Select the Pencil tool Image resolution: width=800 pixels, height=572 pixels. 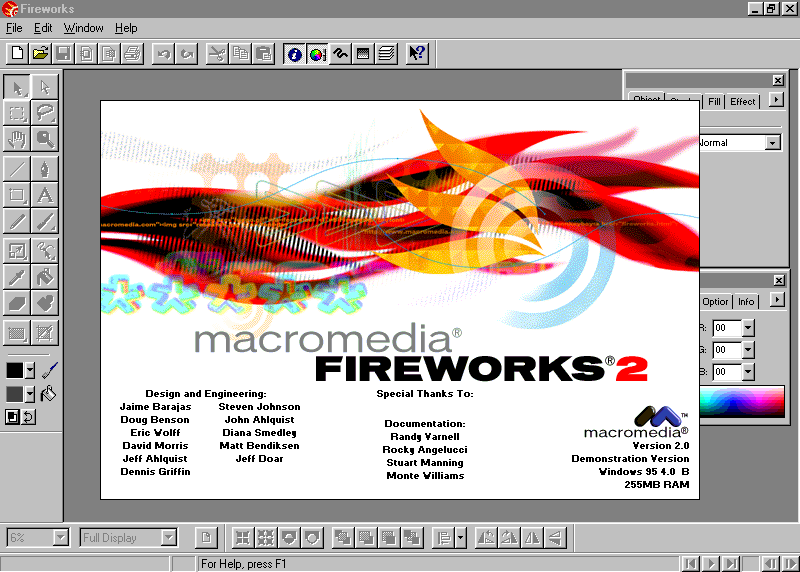point(17,221)
